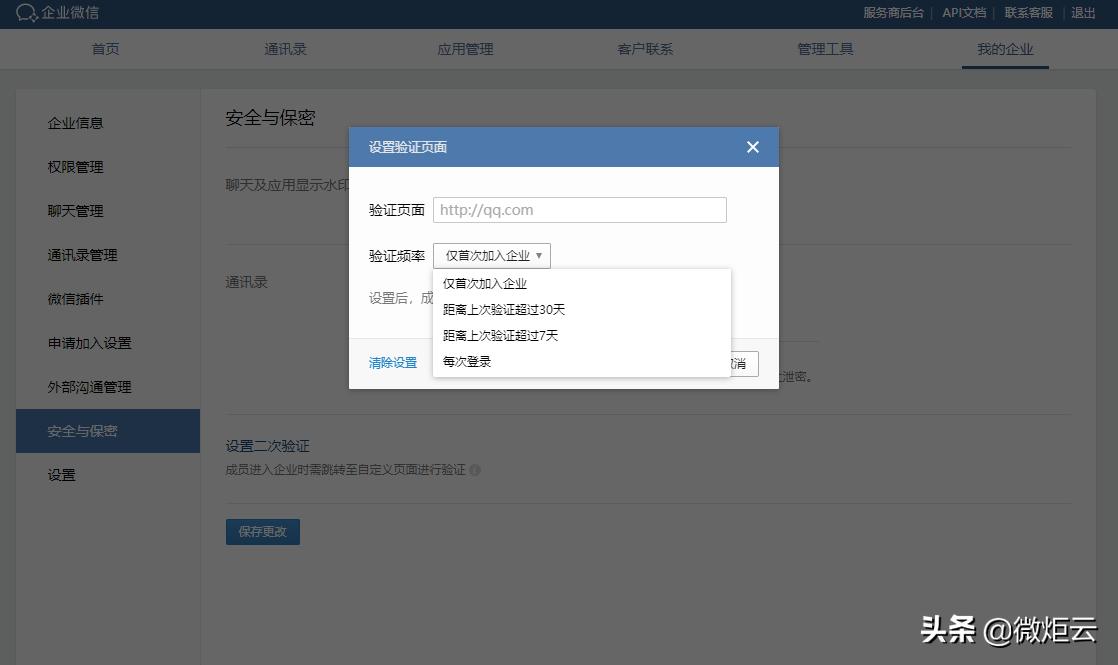Open the API文档 page
This screenshot has height=665, width=1118.
point(962,13)
